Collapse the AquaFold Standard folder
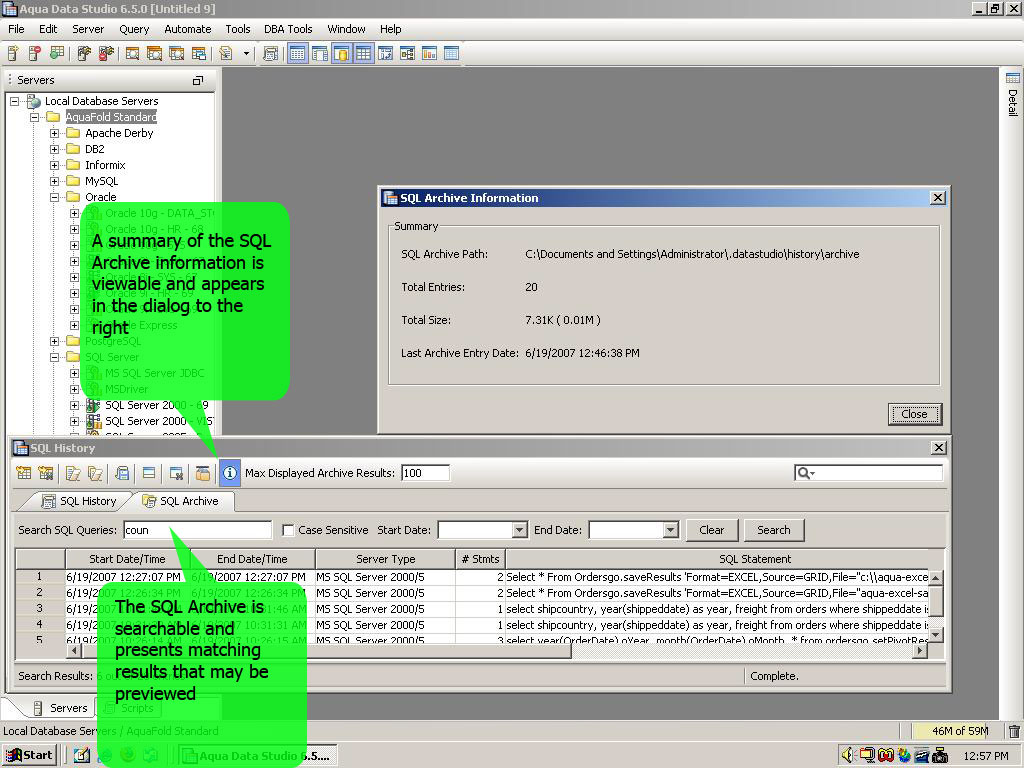The width and height of the screenshot is (1024, 768). click(35, 118)
